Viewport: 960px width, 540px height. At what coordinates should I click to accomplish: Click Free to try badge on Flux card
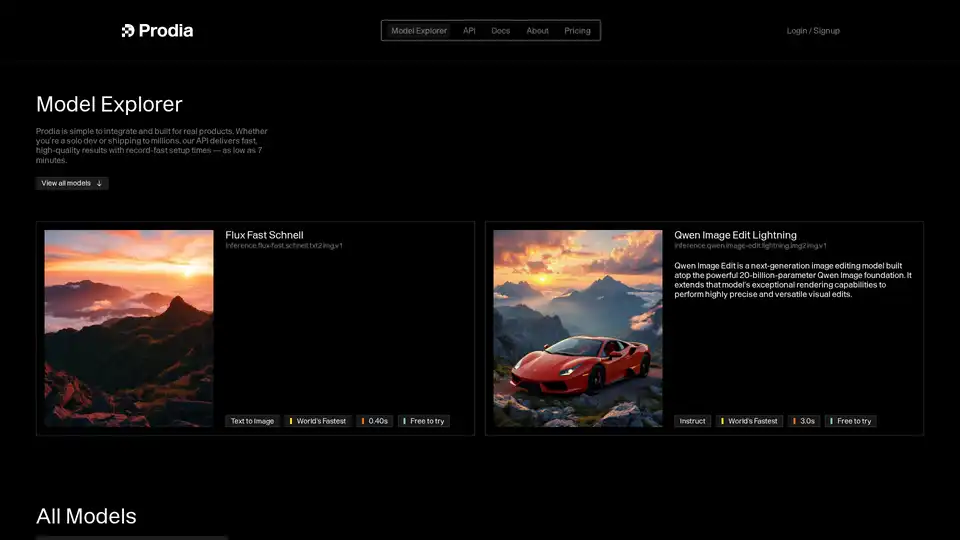[x=424, y=421]
